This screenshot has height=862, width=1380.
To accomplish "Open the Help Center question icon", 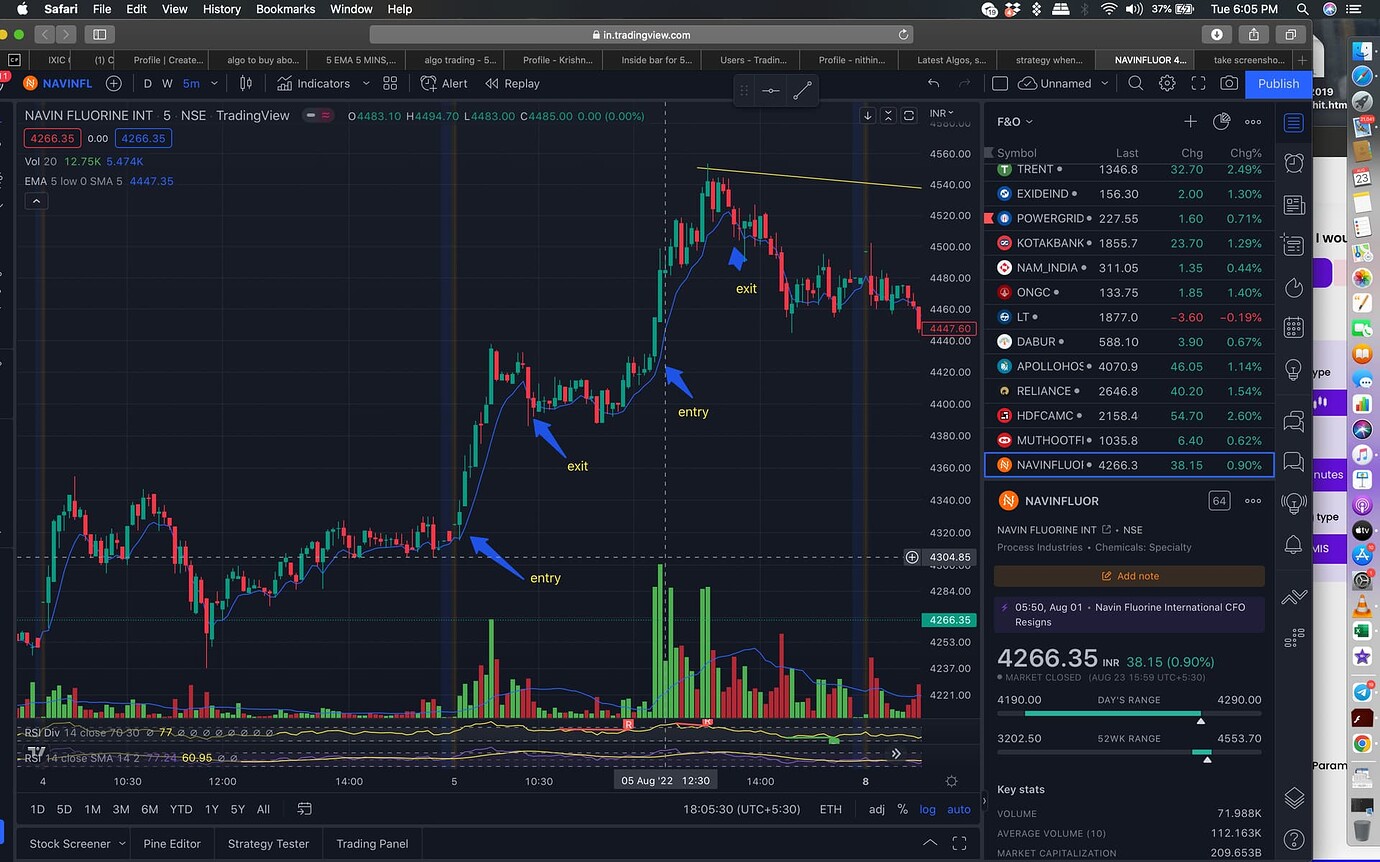I will (1294, 839).
